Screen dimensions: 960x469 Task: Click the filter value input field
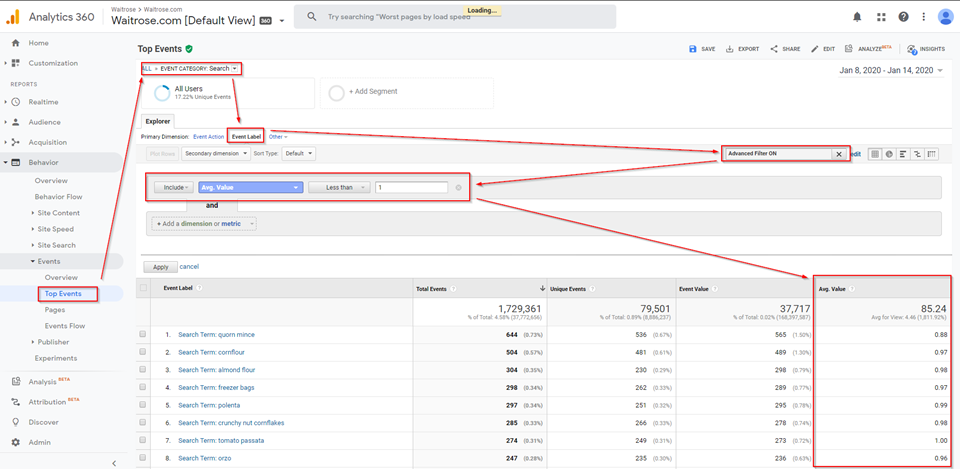(x=411, y=188)
